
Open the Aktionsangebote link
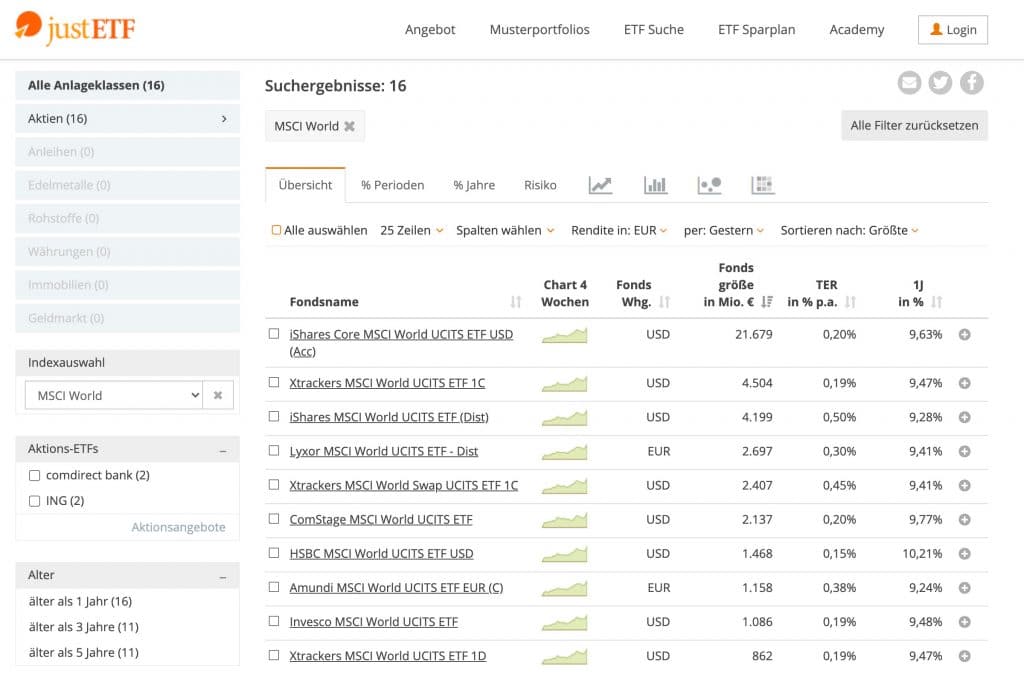[178, 527]
